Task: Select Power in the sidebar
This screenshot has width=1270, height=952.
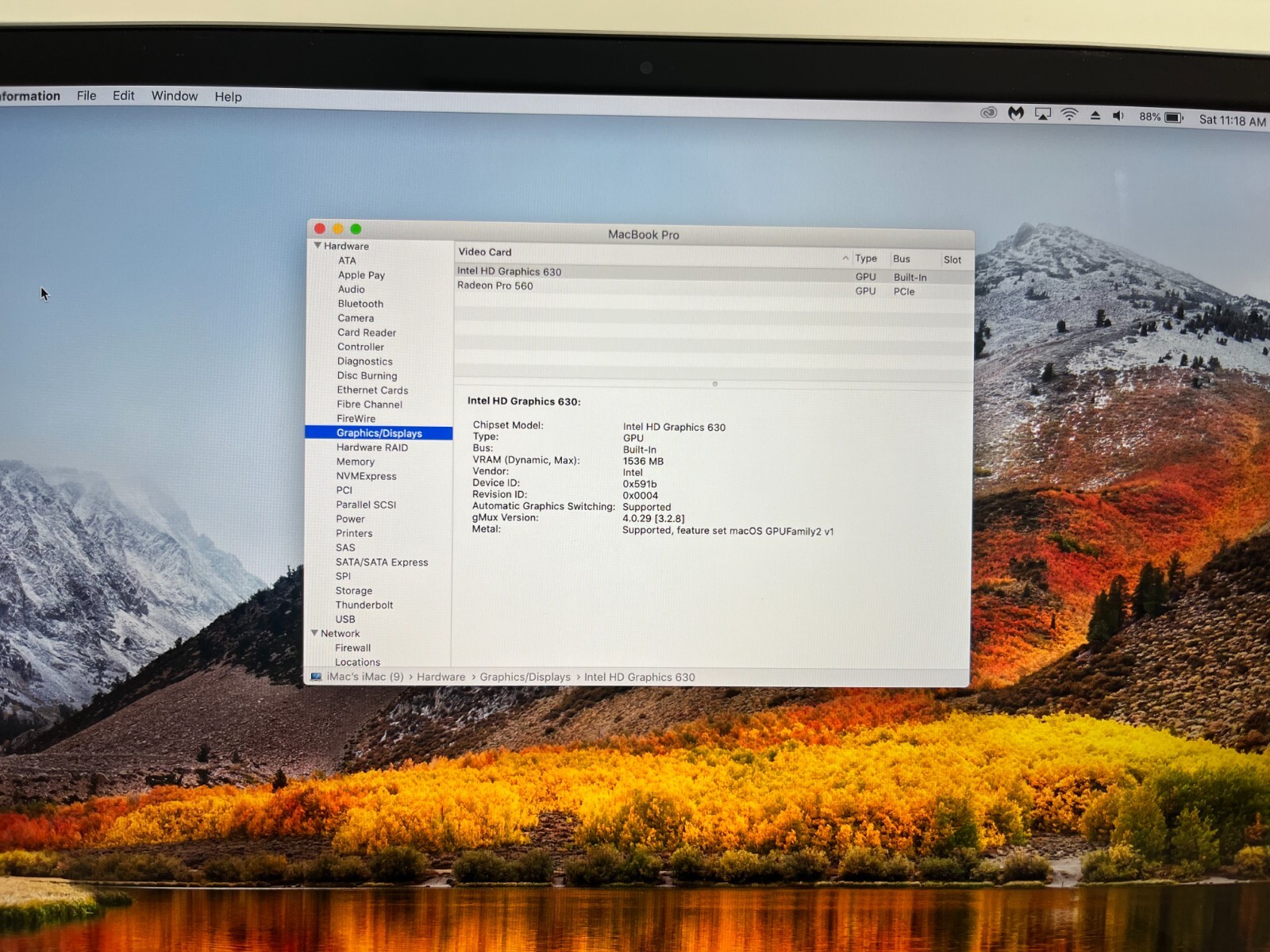Action: point(350,519)
